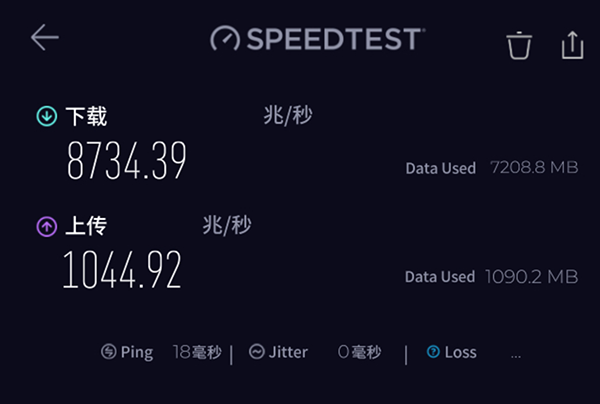
Task: Click the Ping icon
Action: pos(109,352)
